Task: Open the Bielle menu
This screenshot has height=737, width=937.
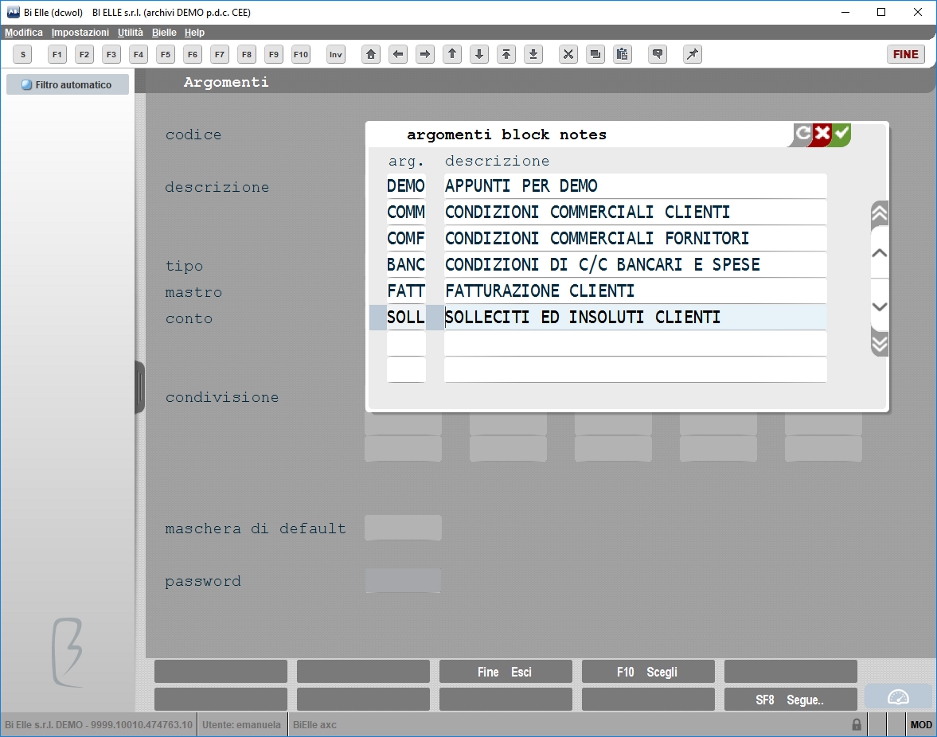Action: coord(164,32)
